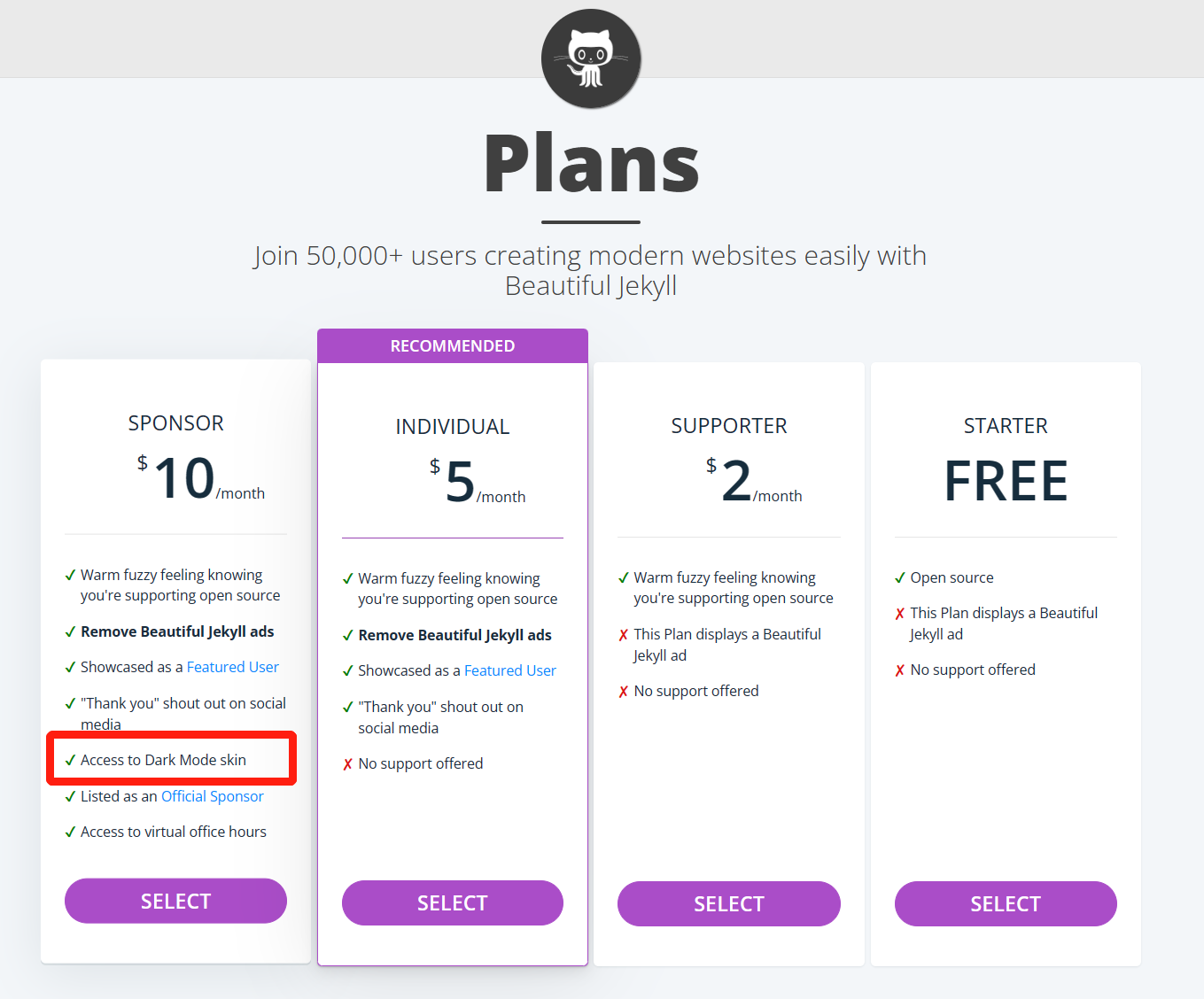
Task: Open Featured User link in Sponsor plan
Action: click(x=233, y=667)
